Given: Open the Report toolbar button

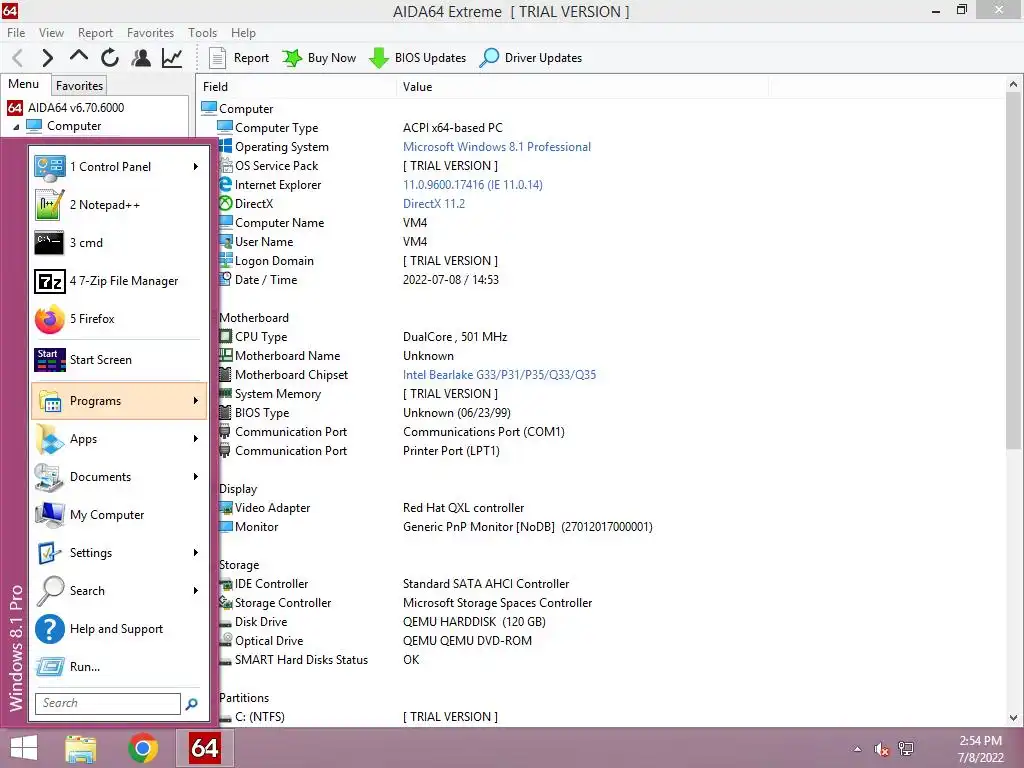Looking at the screenshot, I should pos(238,58).
